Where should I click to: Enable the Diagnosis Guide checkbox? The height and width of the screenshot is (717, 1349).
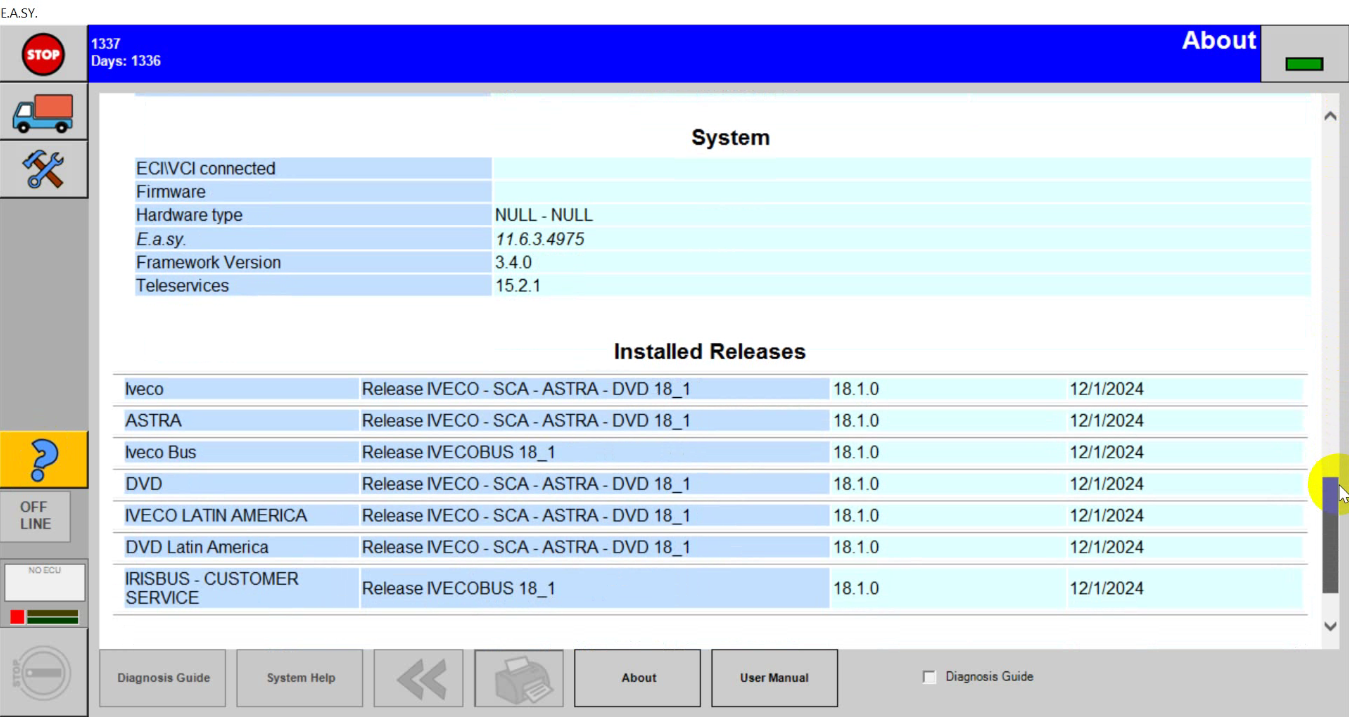tap(929, 677)
